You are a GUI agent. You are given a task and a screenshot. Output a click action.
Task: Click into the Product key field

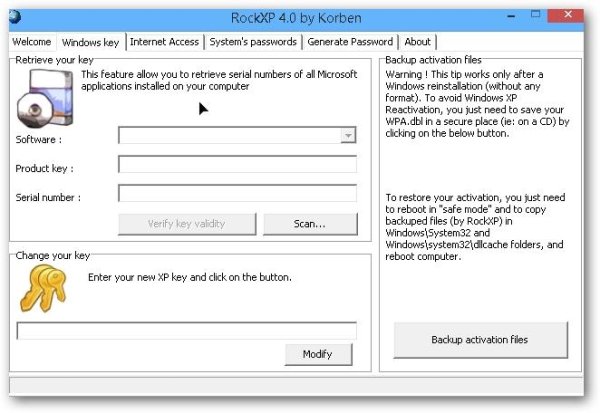238,164
